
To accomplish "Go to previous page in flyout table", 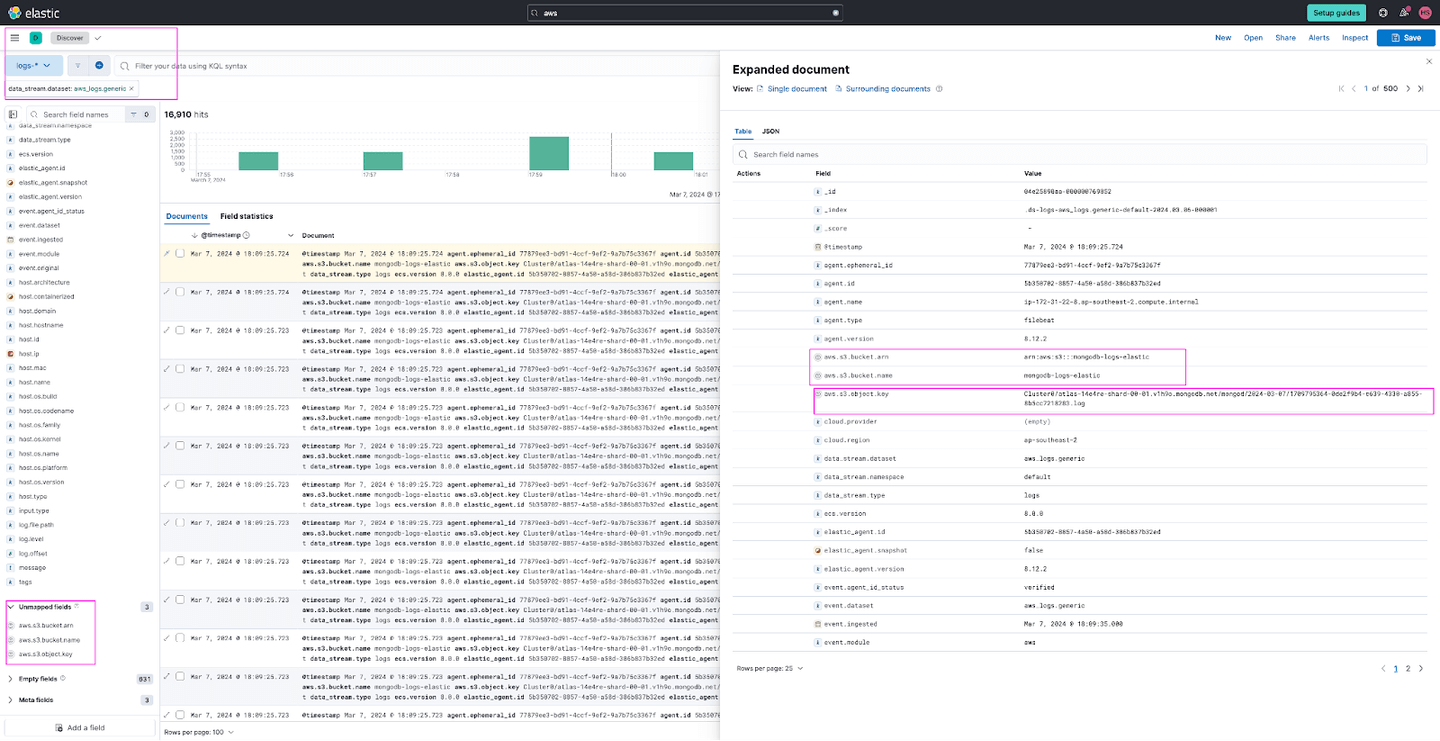I will click(x=1384, y=668).
